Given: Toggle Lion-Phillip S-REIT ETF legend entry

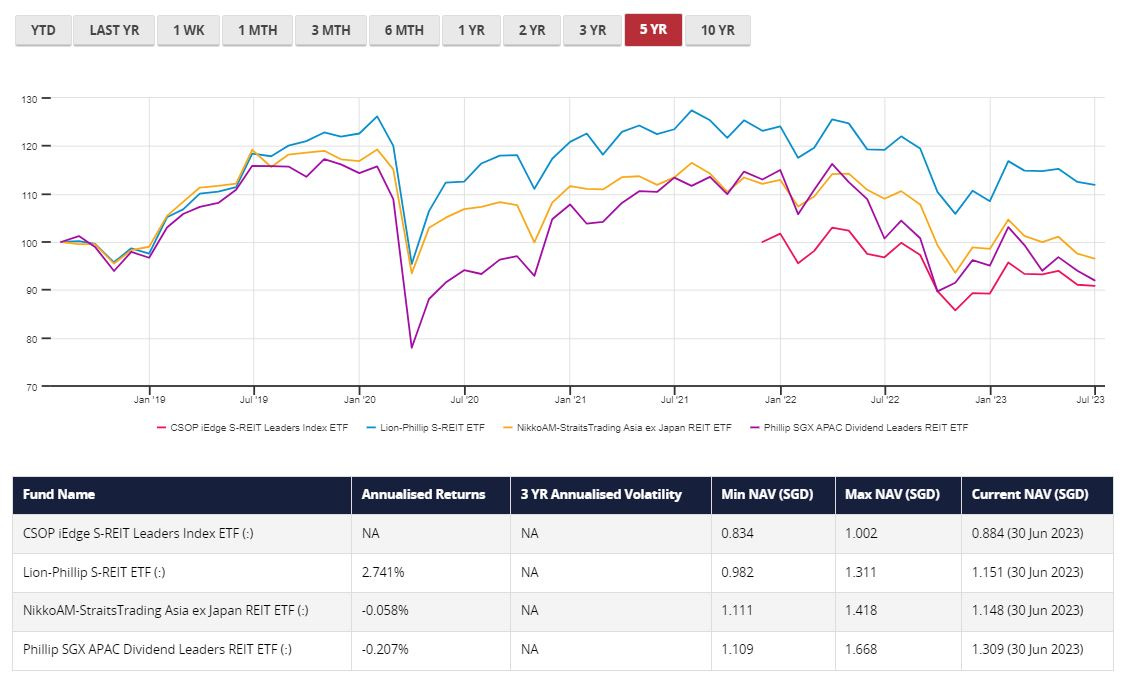Looking at the screenshot, I should [425, 428].
